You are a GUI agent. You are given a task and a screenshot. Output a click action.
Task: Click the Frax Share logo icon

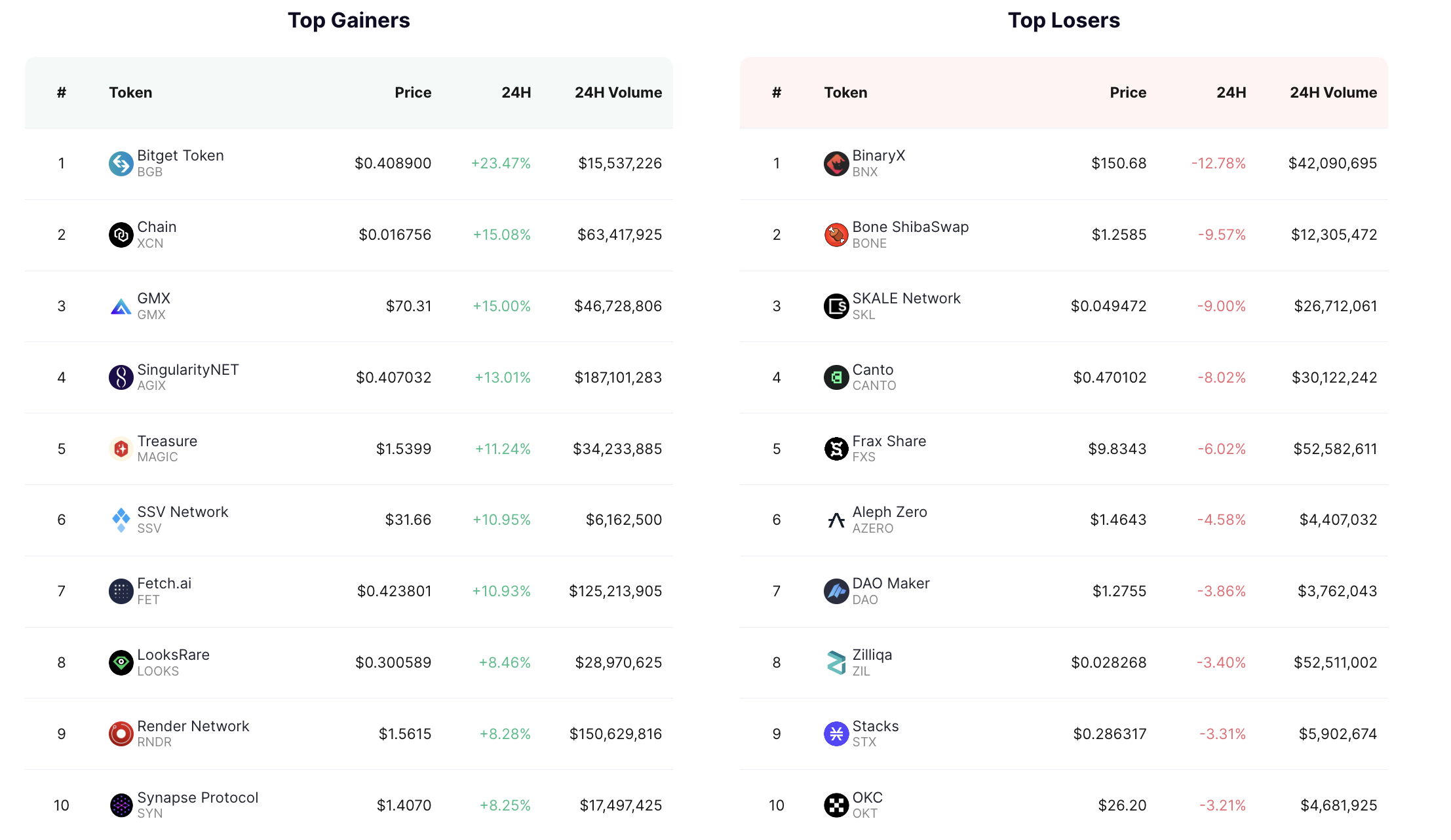[x=836, y=449]
